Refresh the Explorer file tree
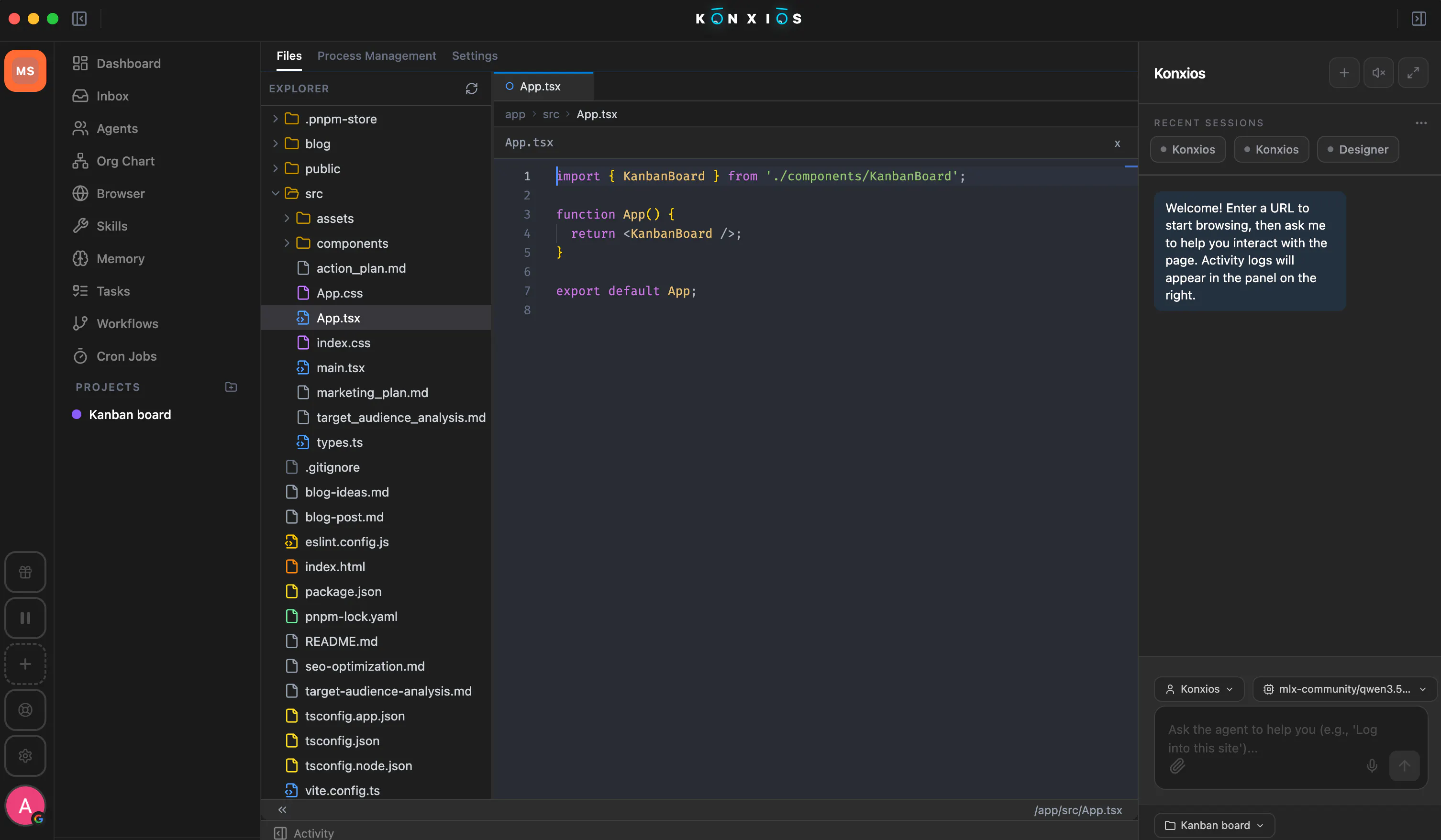Image resolution: width=1441 pixels, height=840 pixels. click(x=471, y=88)
